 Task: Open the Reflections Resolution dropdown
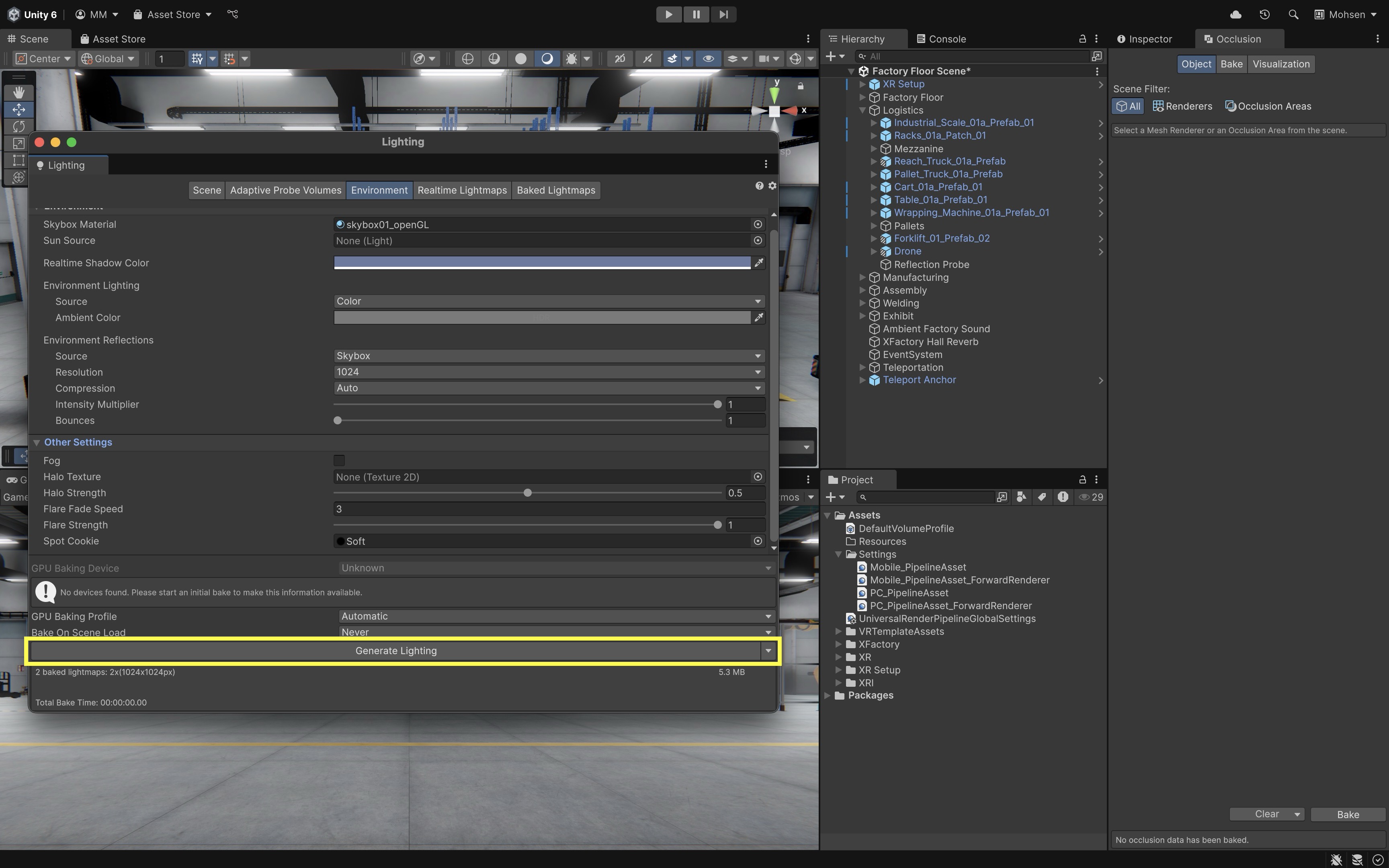pyautogui.click(x=549, y=372)
